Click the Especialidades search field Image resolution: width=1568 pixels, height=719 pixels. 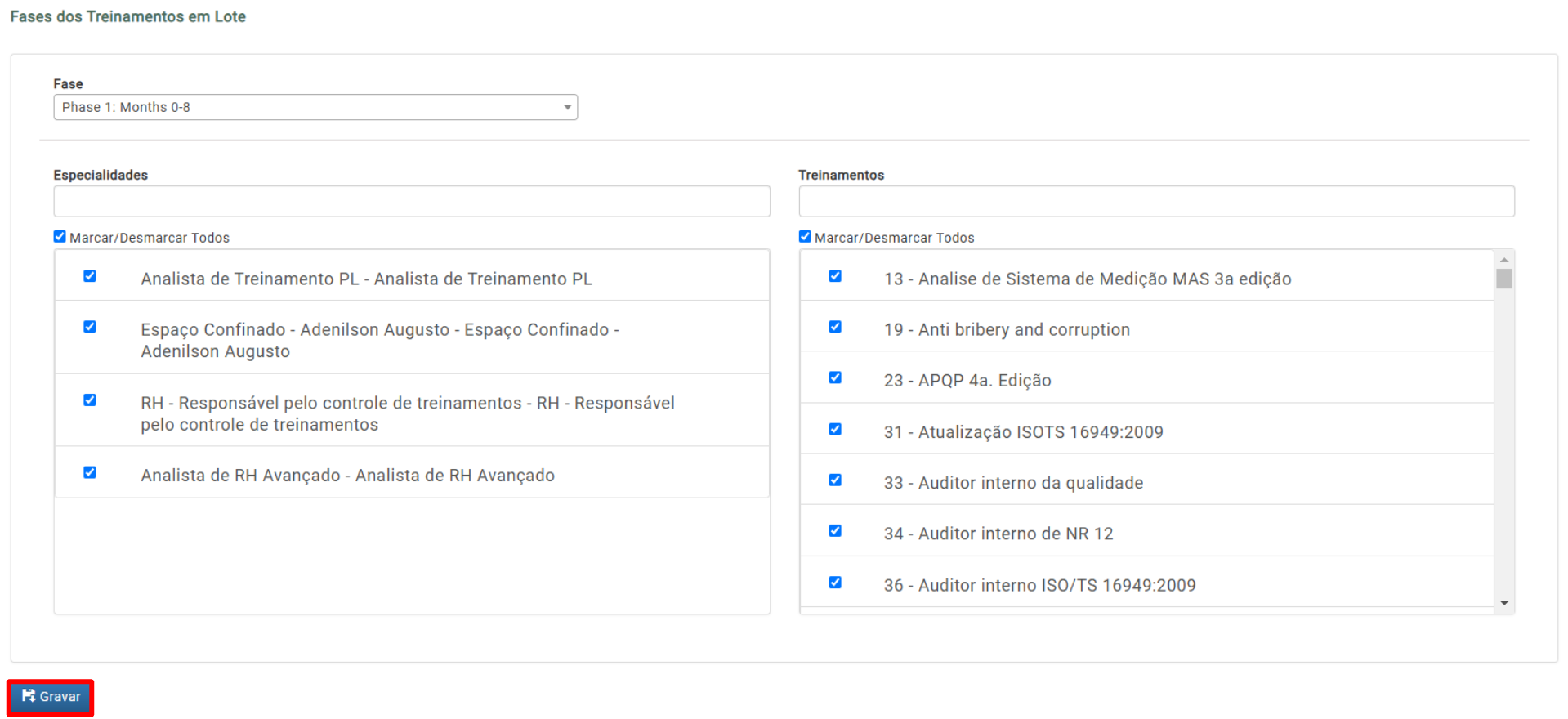pyautogui.click(x=412, y=201)
